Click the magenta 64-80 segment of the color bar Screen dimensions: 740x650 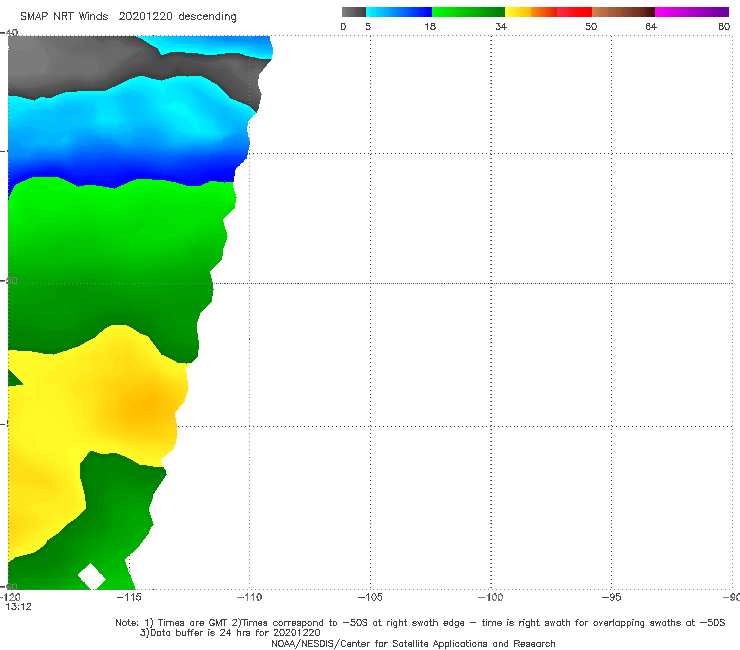(x=692, y=12)
